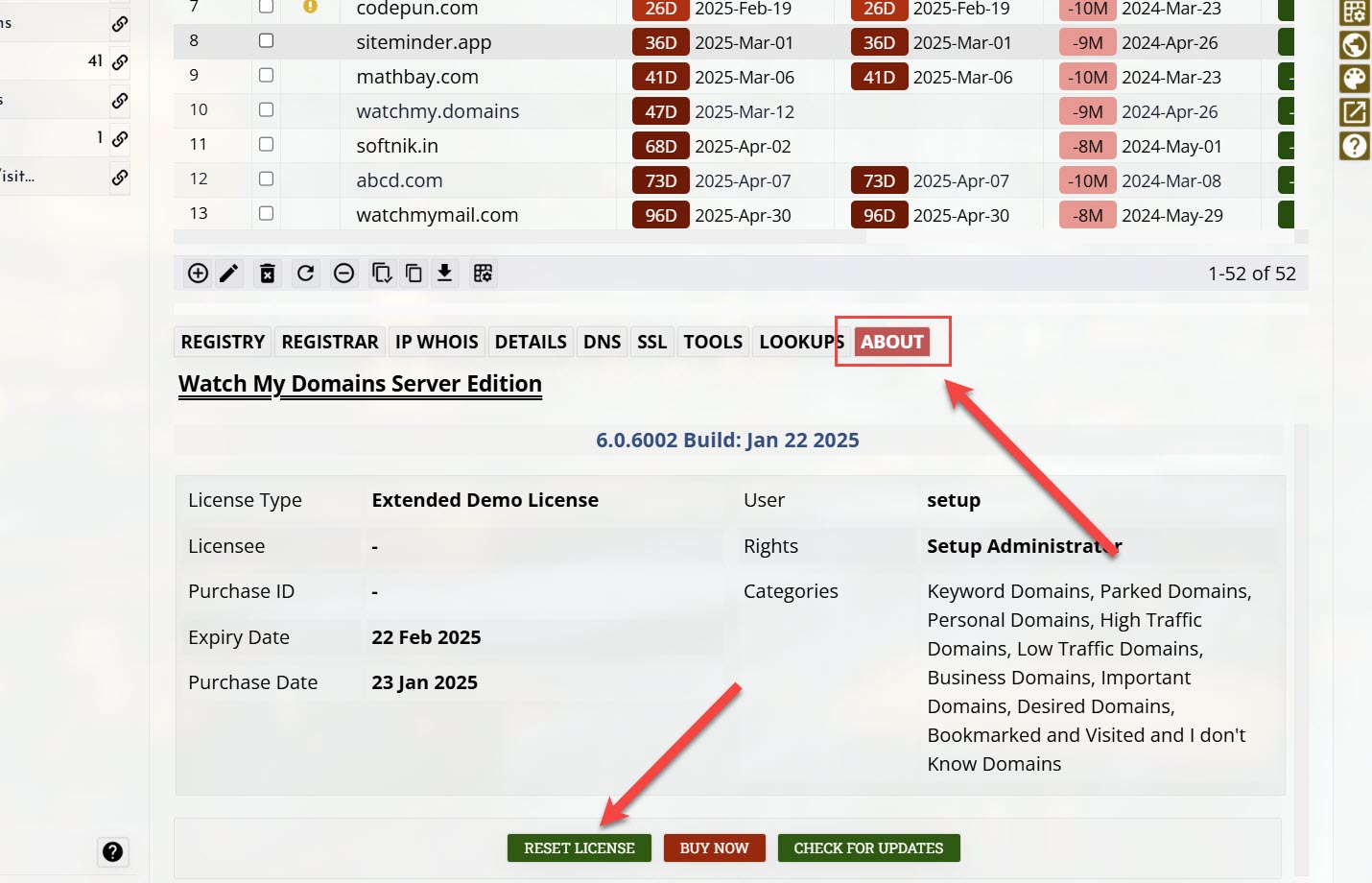
Task: Click the expiry date 22 Feb 2025
Action: pos(426,637)
